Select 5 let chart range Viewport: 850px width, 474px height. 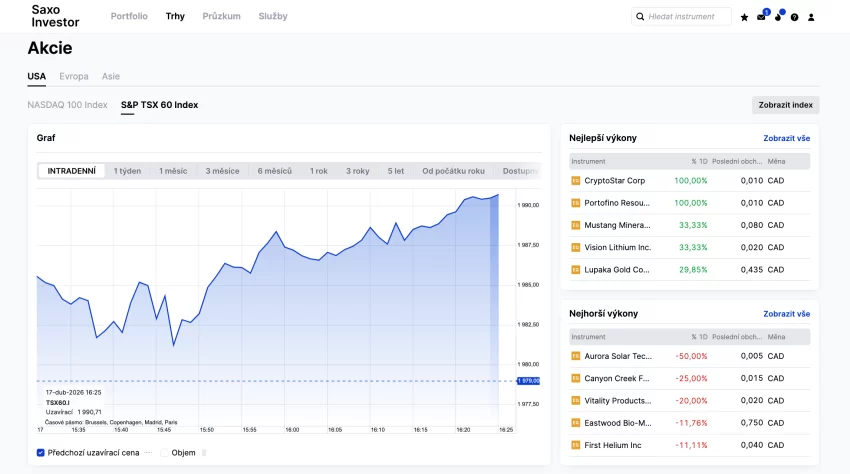point(396,171)
